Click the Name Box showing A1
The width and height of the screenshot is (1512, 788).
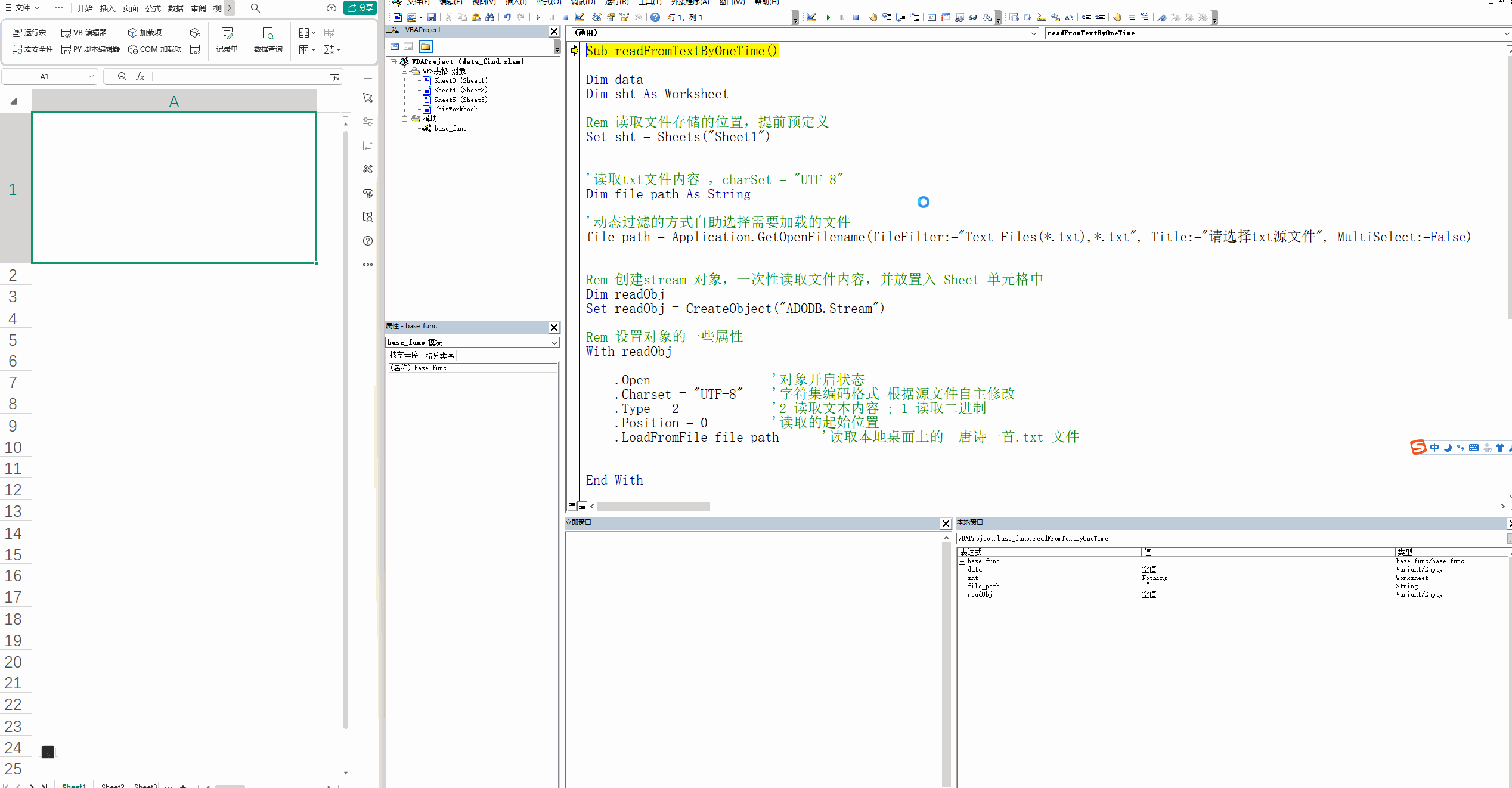click(x=45, y=76)
